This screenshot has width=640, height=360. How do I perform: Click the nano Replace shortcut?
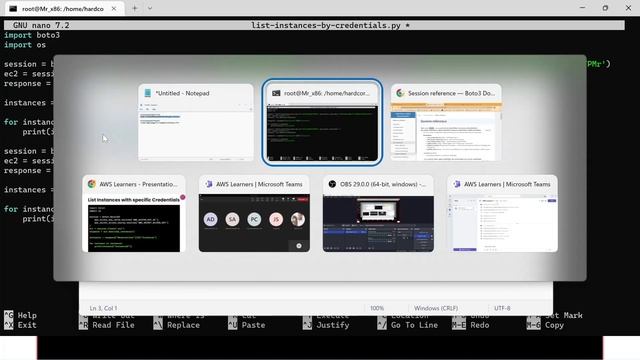coord(183,325)
